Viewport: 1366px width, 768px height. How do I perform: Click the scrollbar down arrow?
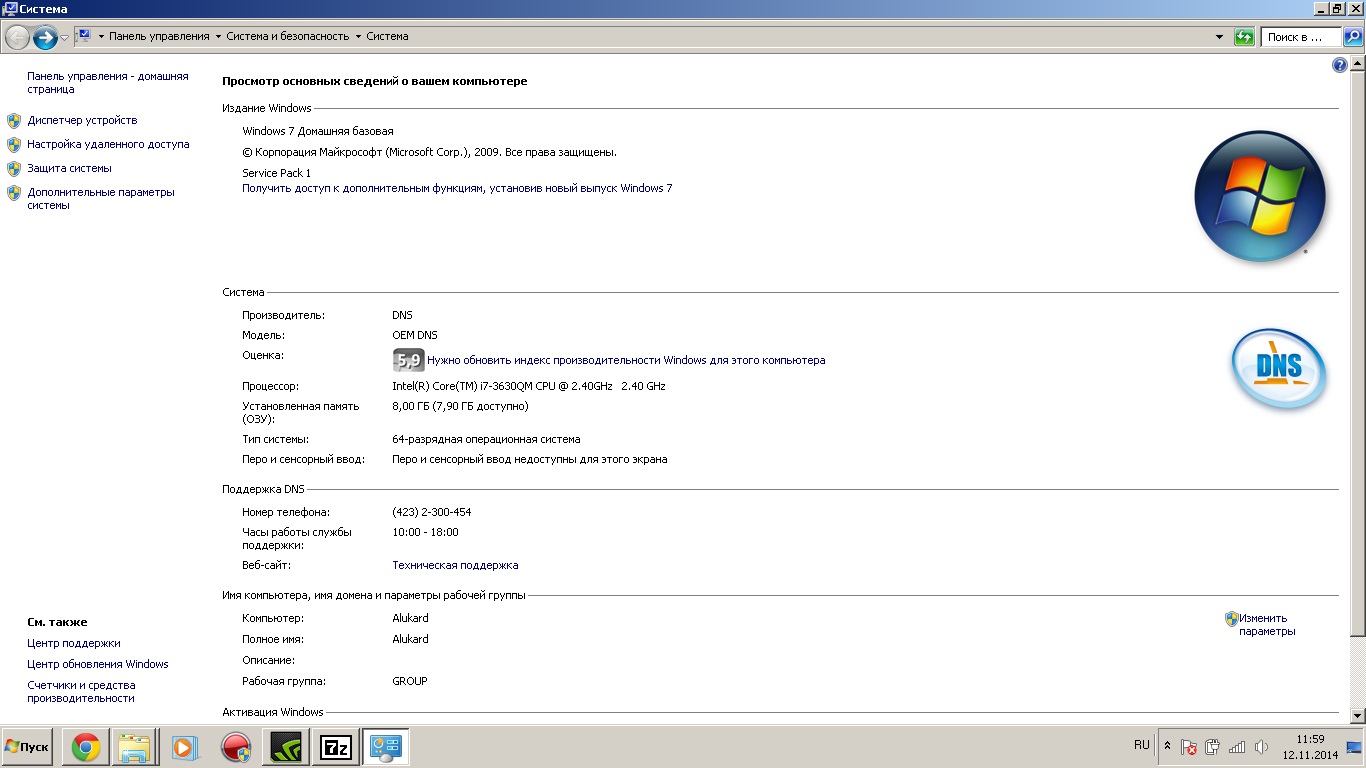click(1357, 715)
